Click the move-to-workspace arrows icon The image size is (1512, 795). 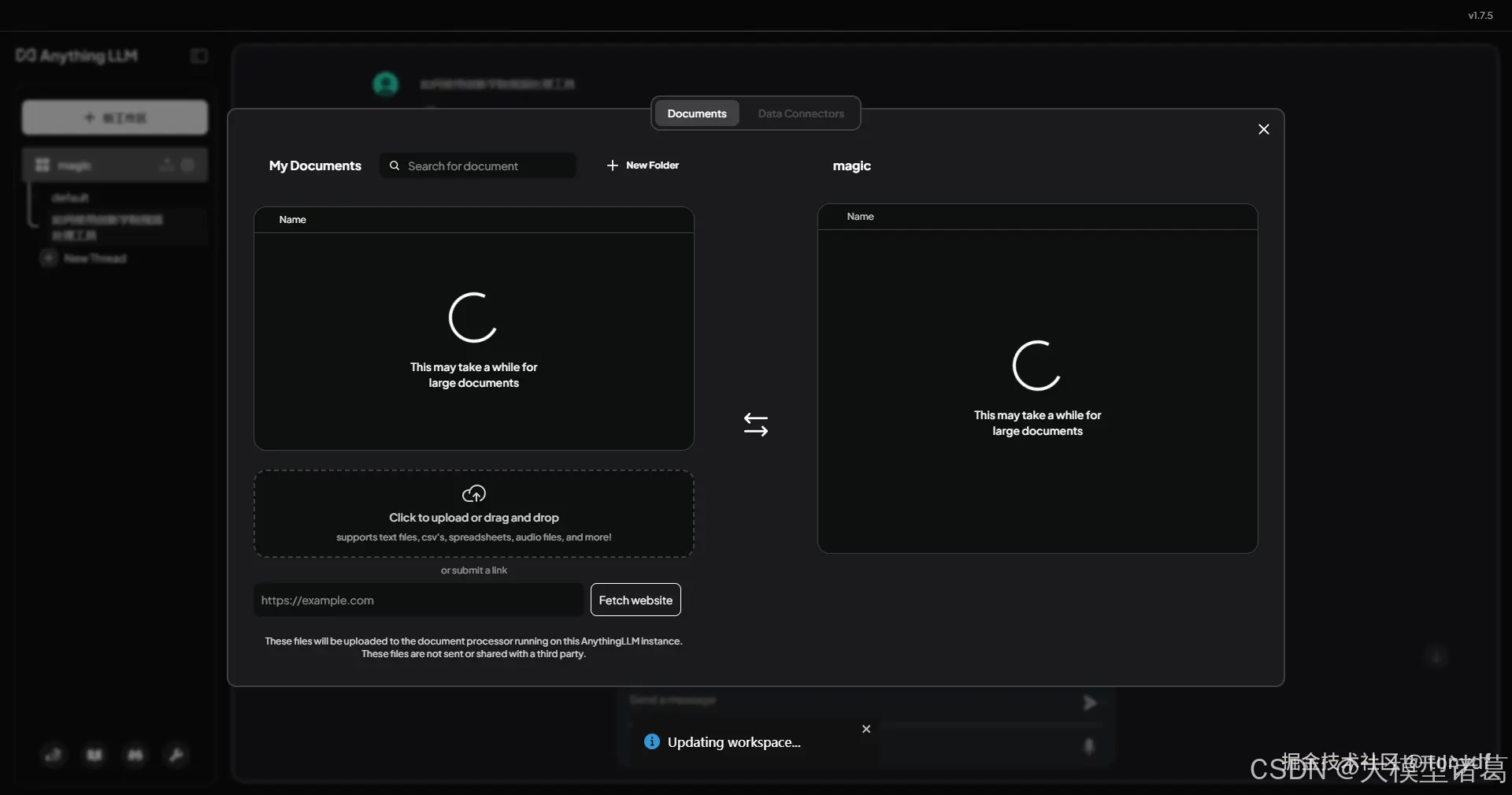(x=756, y=425)
